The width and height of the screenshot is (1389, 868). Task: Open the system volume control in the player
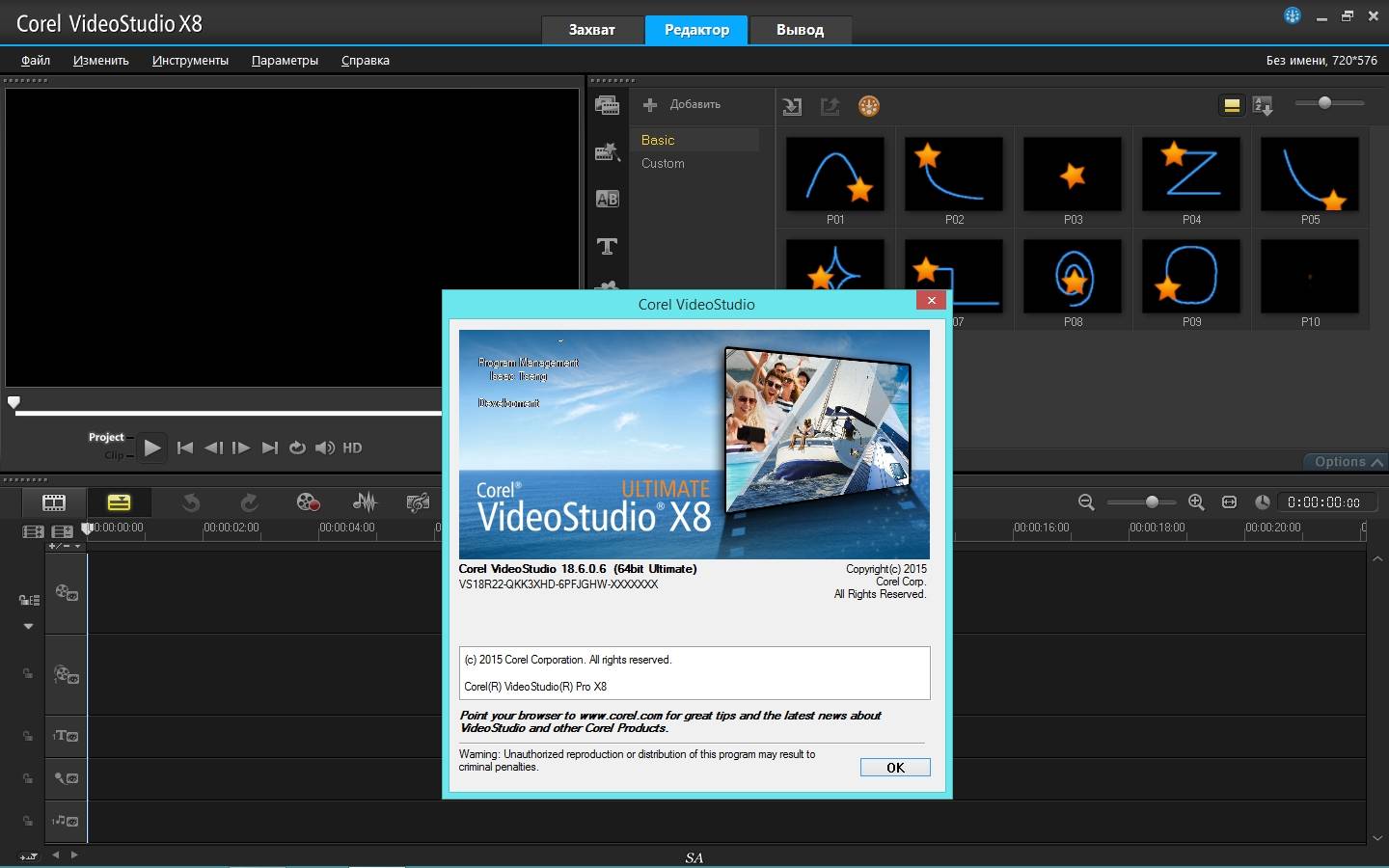tap(325, 448)
